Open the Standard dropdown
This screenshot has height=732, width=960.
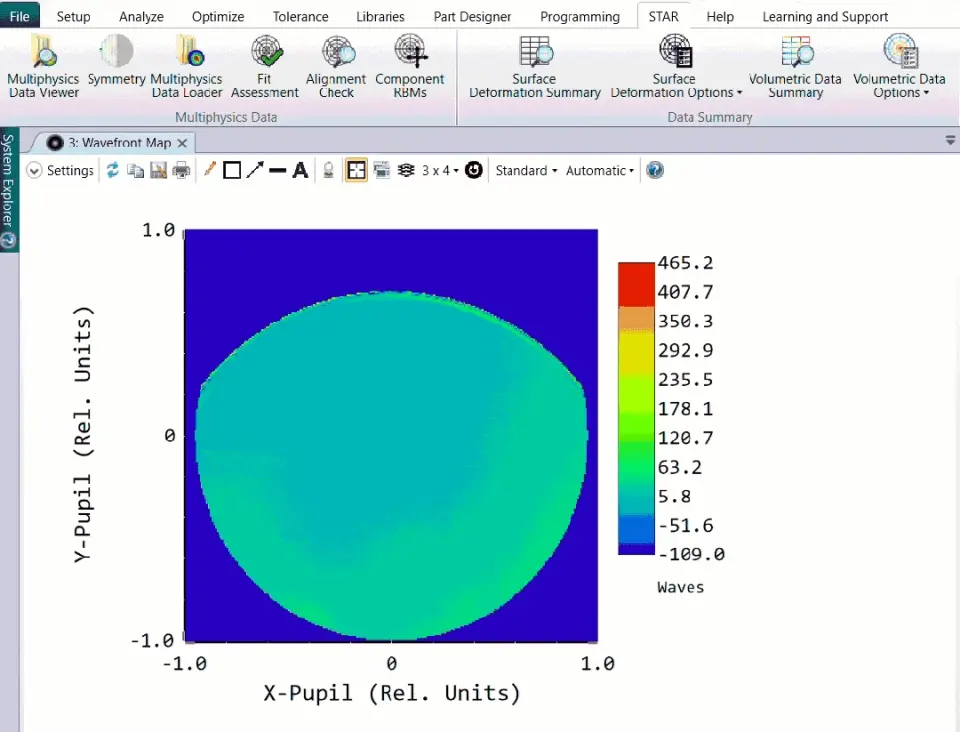coord(527,170)
